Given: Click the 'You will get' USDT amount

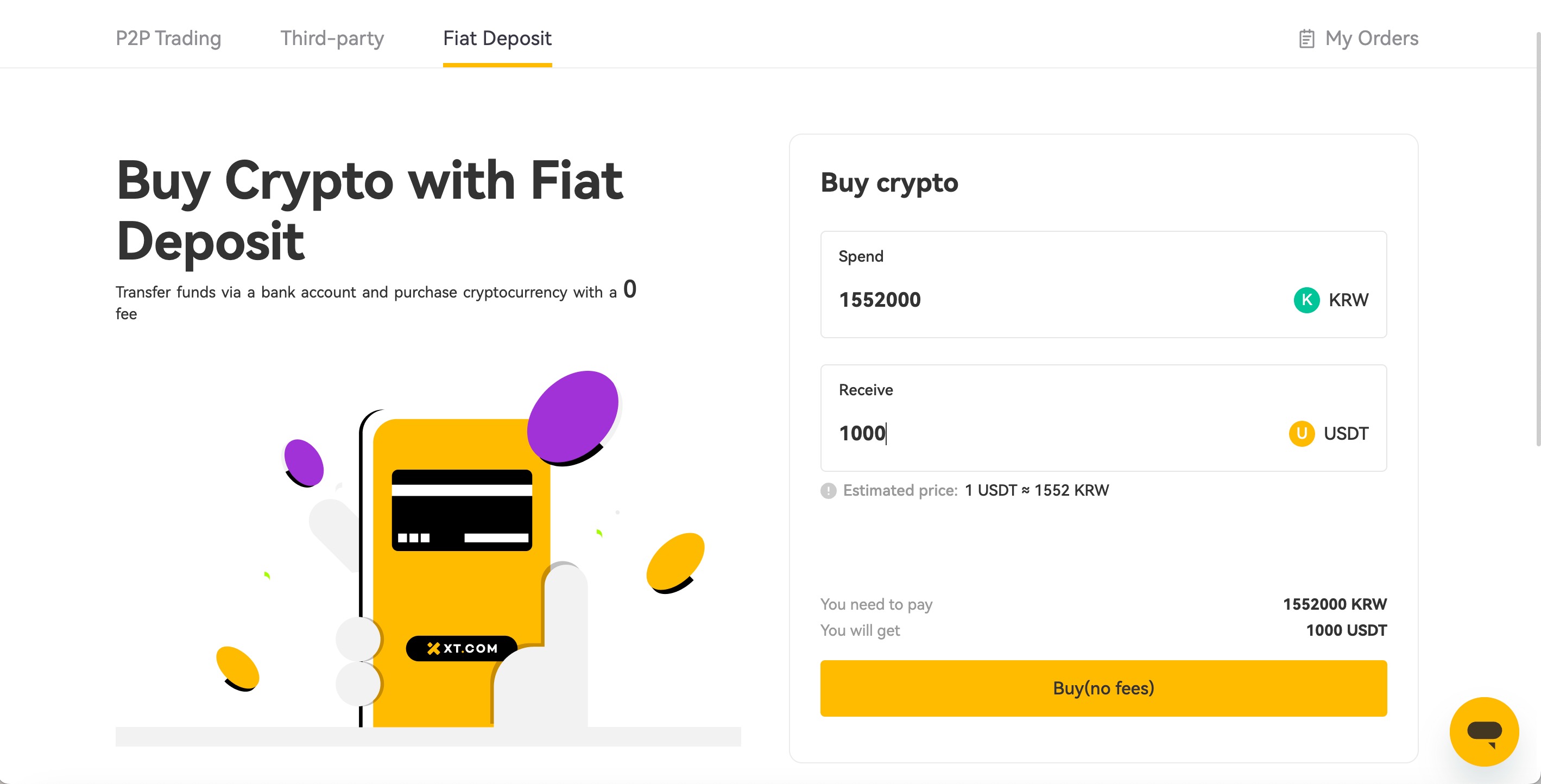Looking at the screenshot, I should (1346, 630).
